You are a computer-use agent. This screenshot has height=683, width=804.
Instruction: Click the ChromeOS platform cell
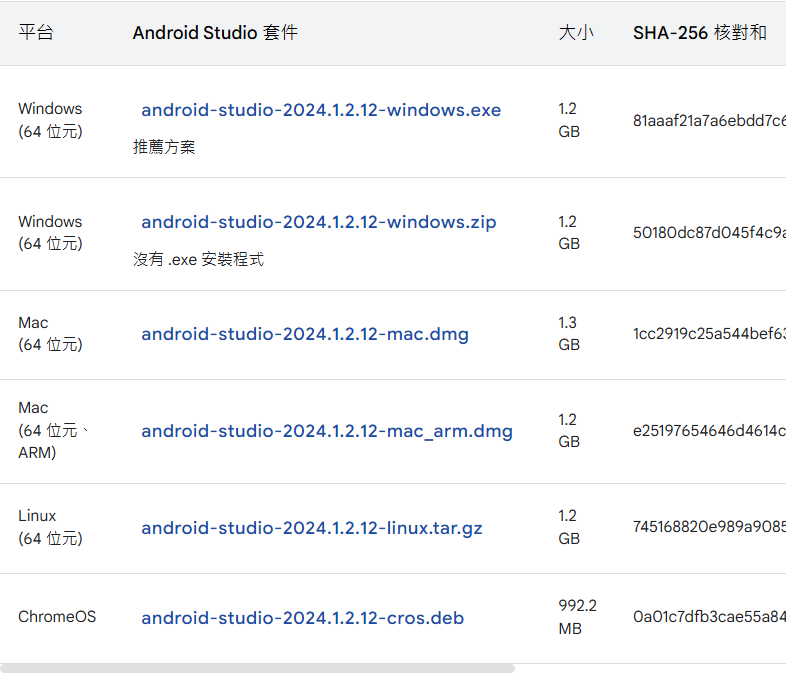[x=57, y=617]
